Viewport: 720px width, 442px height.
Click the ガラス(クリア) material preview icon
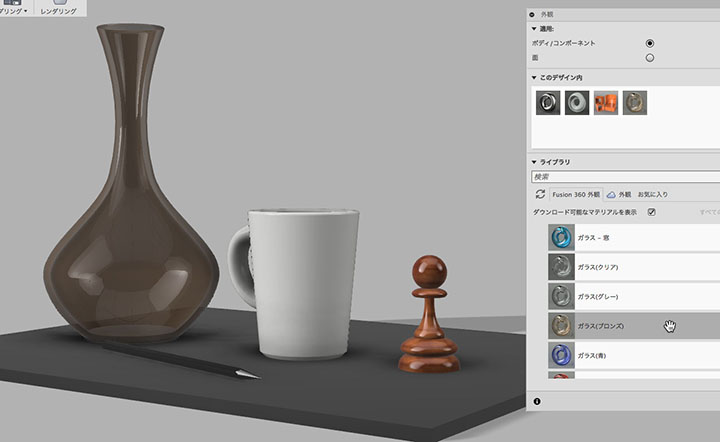coord(561,267)
